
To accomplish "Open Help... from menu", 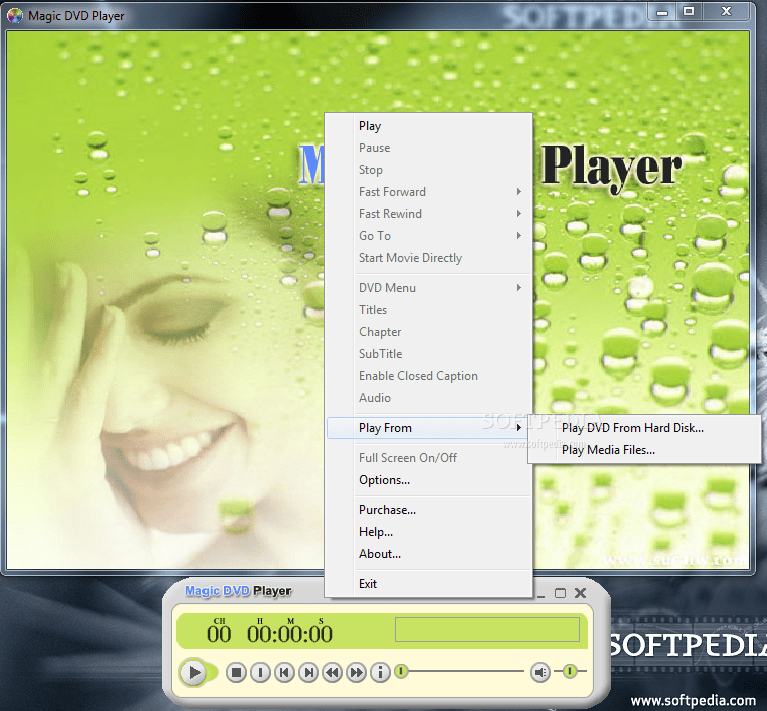I will click(429, 532).
